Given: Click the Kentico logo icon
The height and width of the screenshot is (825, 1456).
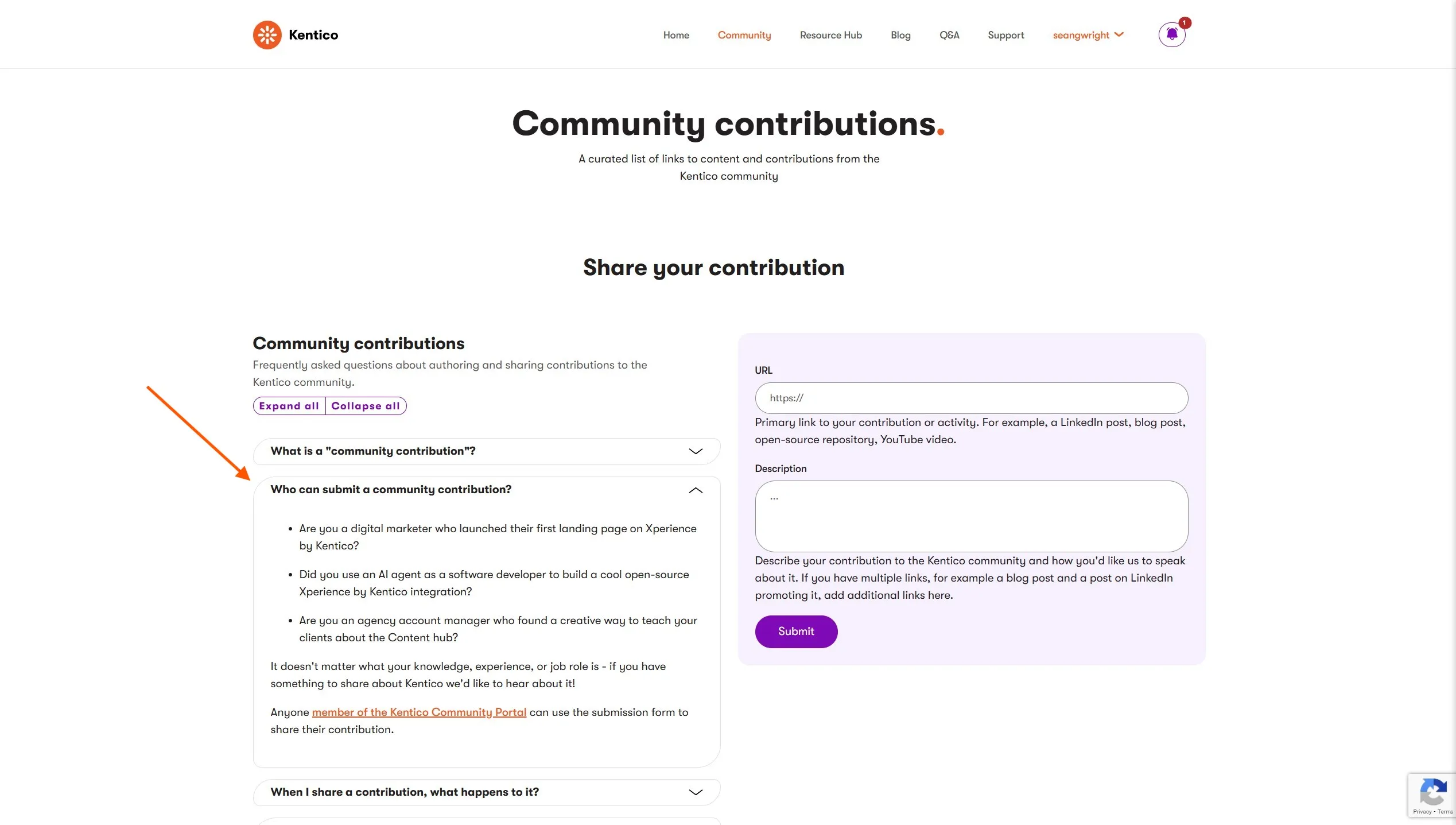Looking at the screenshot, I should (267, 35).
